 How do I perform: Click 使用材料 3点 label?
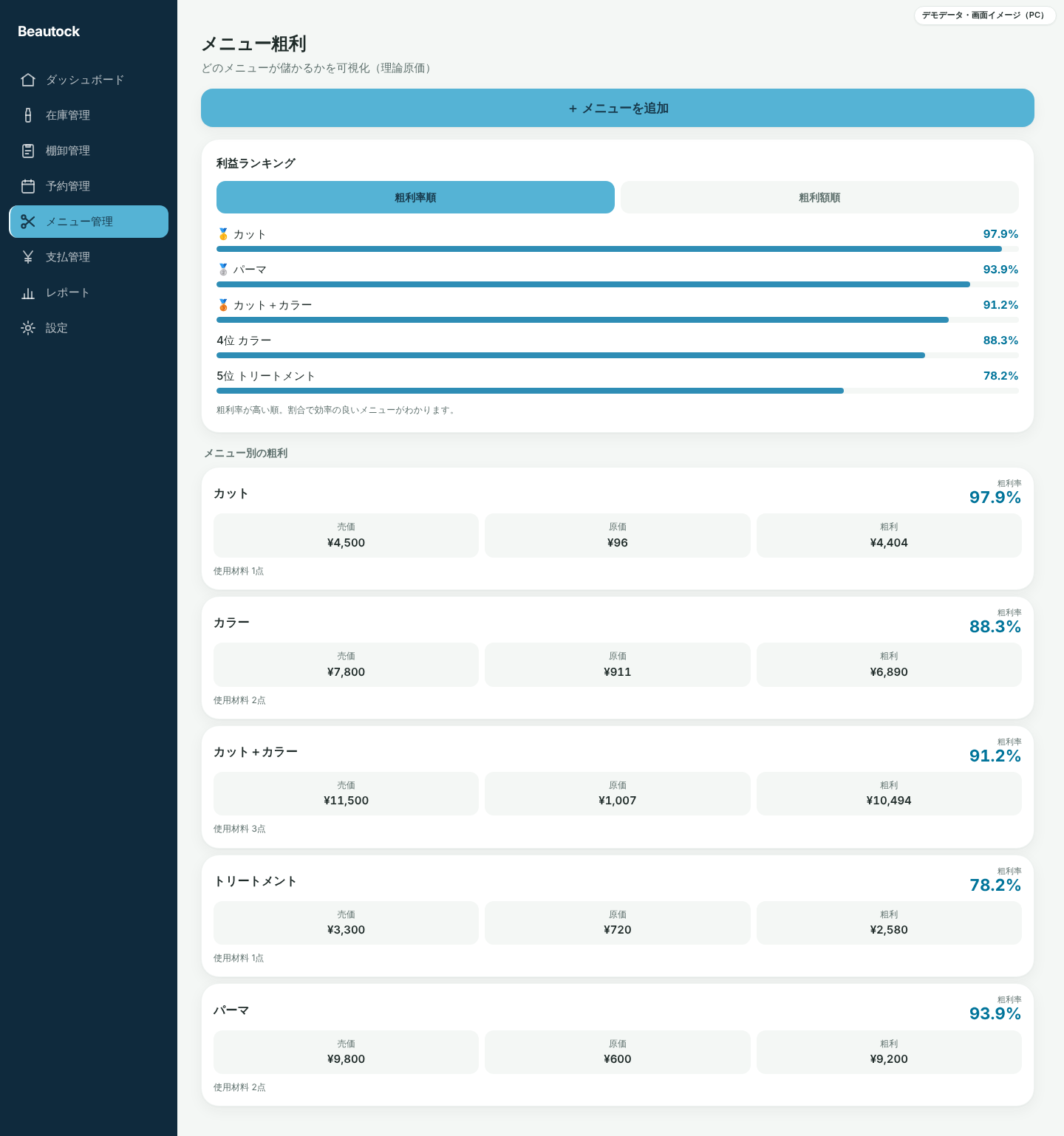239,829
